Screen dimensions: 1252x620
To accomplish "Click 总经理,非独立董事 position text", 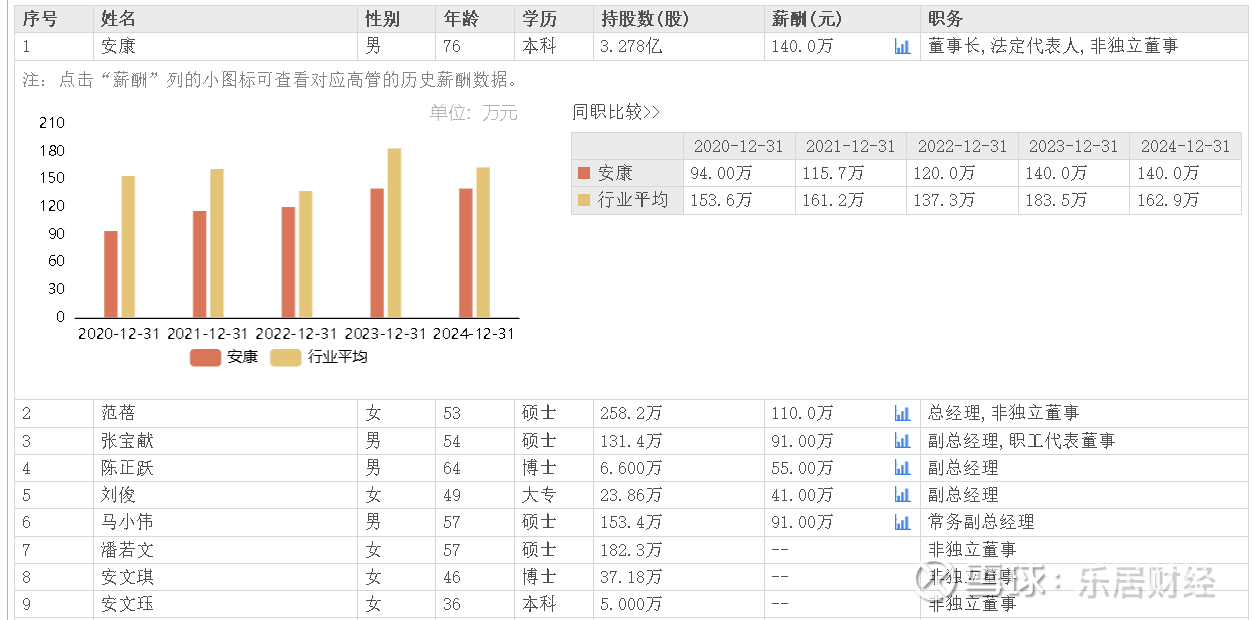I will (1004, 413).
